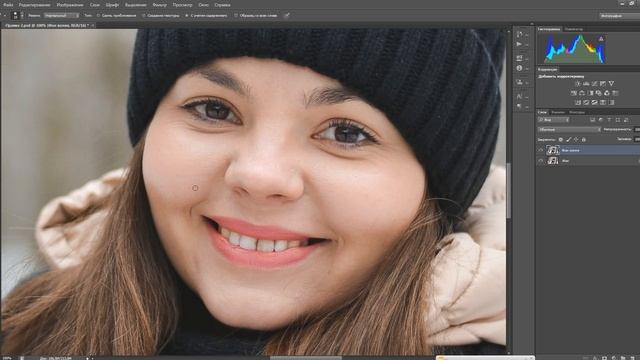This screenshot has height=360, width=640.
Task: Open the Character collapsed panel icon
Action: point(519,96)
